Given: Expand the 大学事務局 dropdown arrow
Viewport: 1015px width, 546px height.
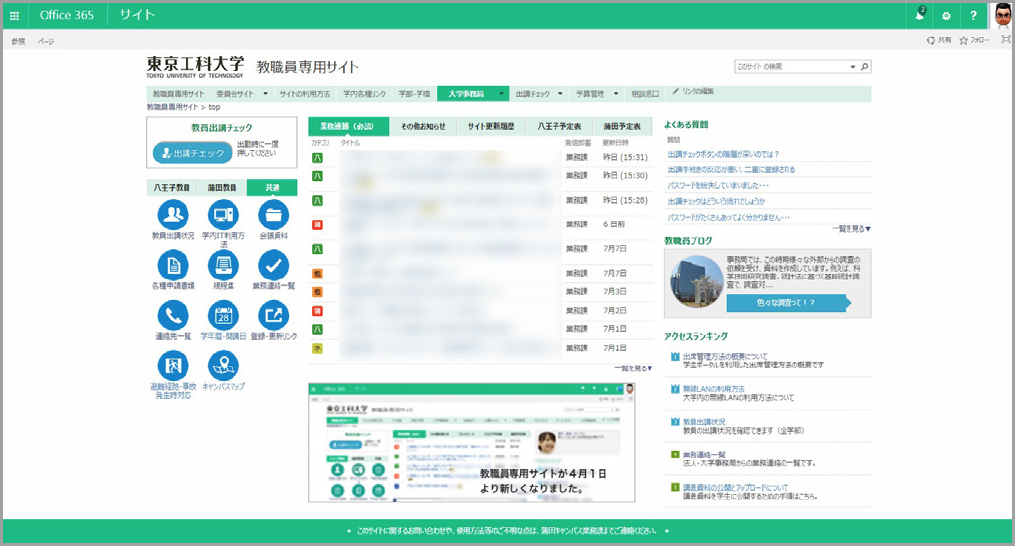Looking at the screenshot, I should (501, 94).
